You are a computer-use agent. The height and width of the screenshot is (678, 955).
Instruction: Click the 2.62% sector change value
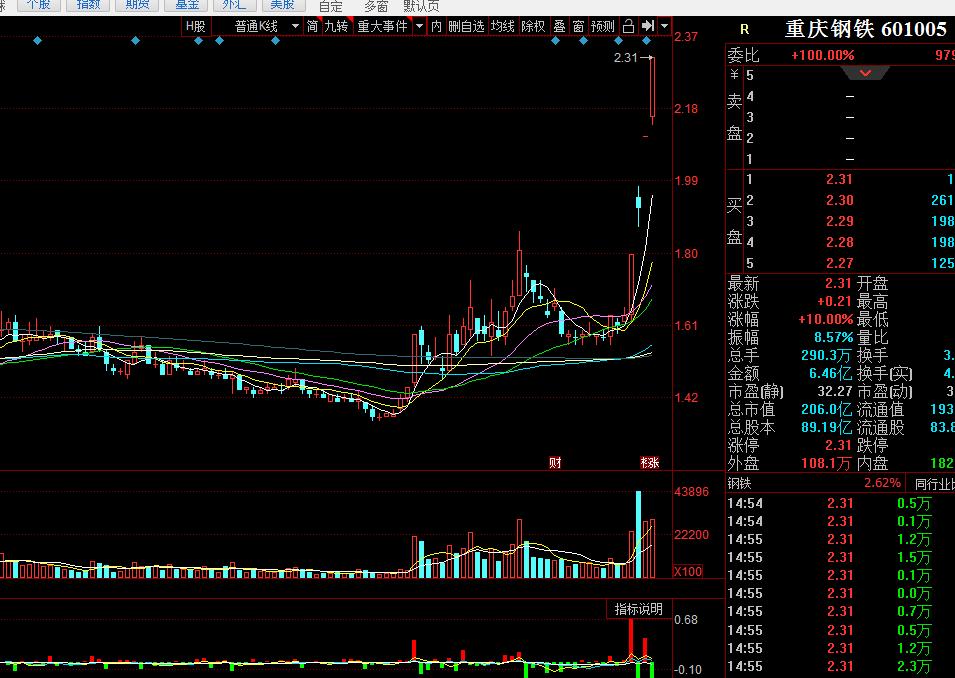pos(882,483)
